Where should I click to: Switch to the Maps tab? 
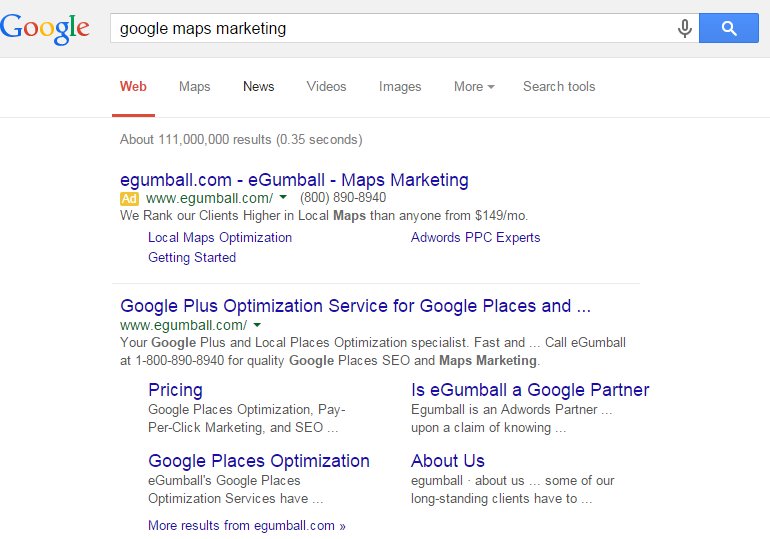(x=195, y=87)
